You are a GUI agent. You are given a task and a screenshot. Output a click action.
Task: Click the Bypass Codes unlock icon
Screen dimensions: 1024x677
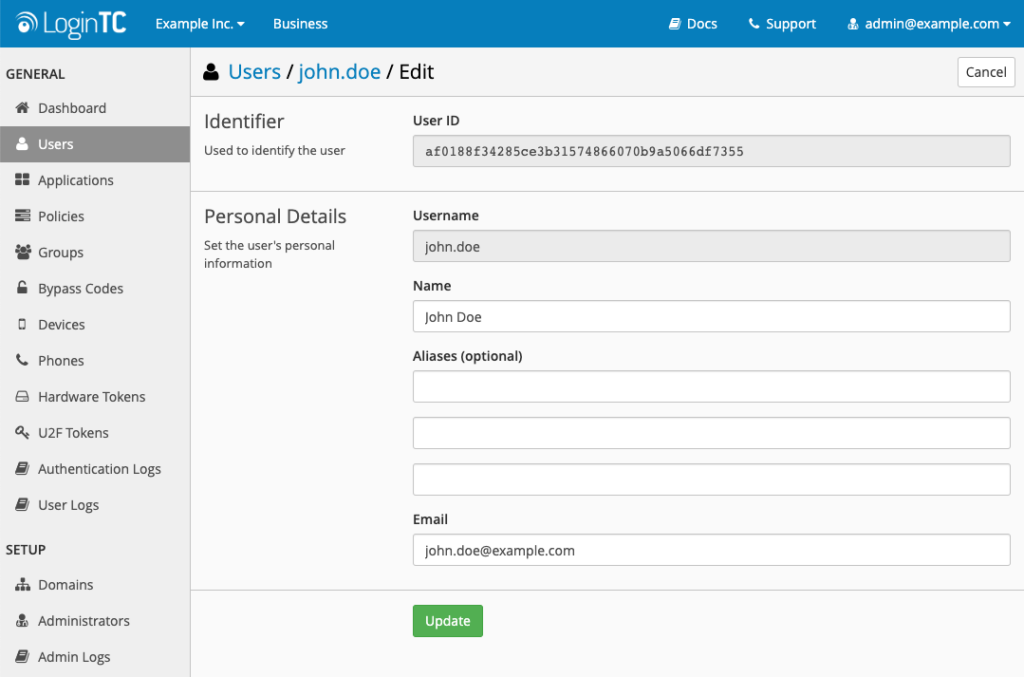point(22,287)
